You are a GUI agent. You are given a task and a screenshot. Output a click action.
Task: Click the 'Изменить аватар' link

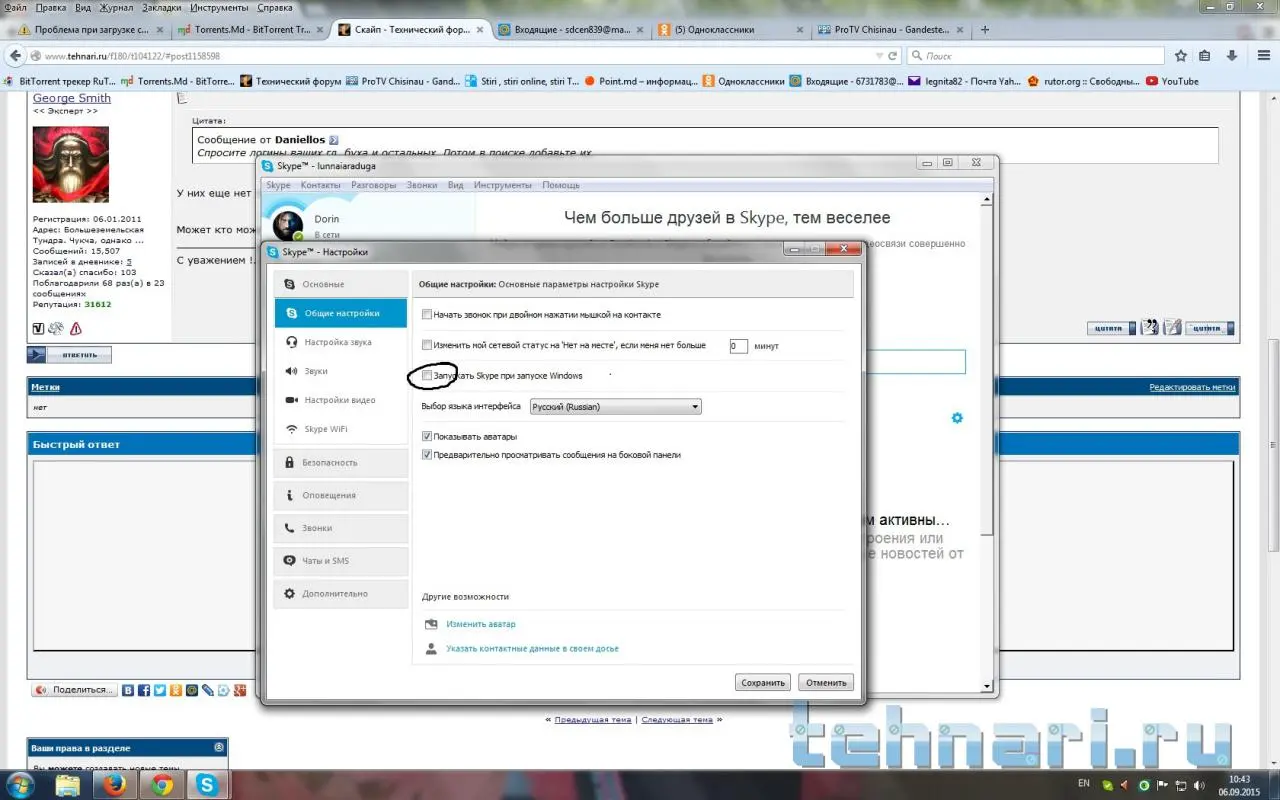pyautogui.click(x=481, y=624)
